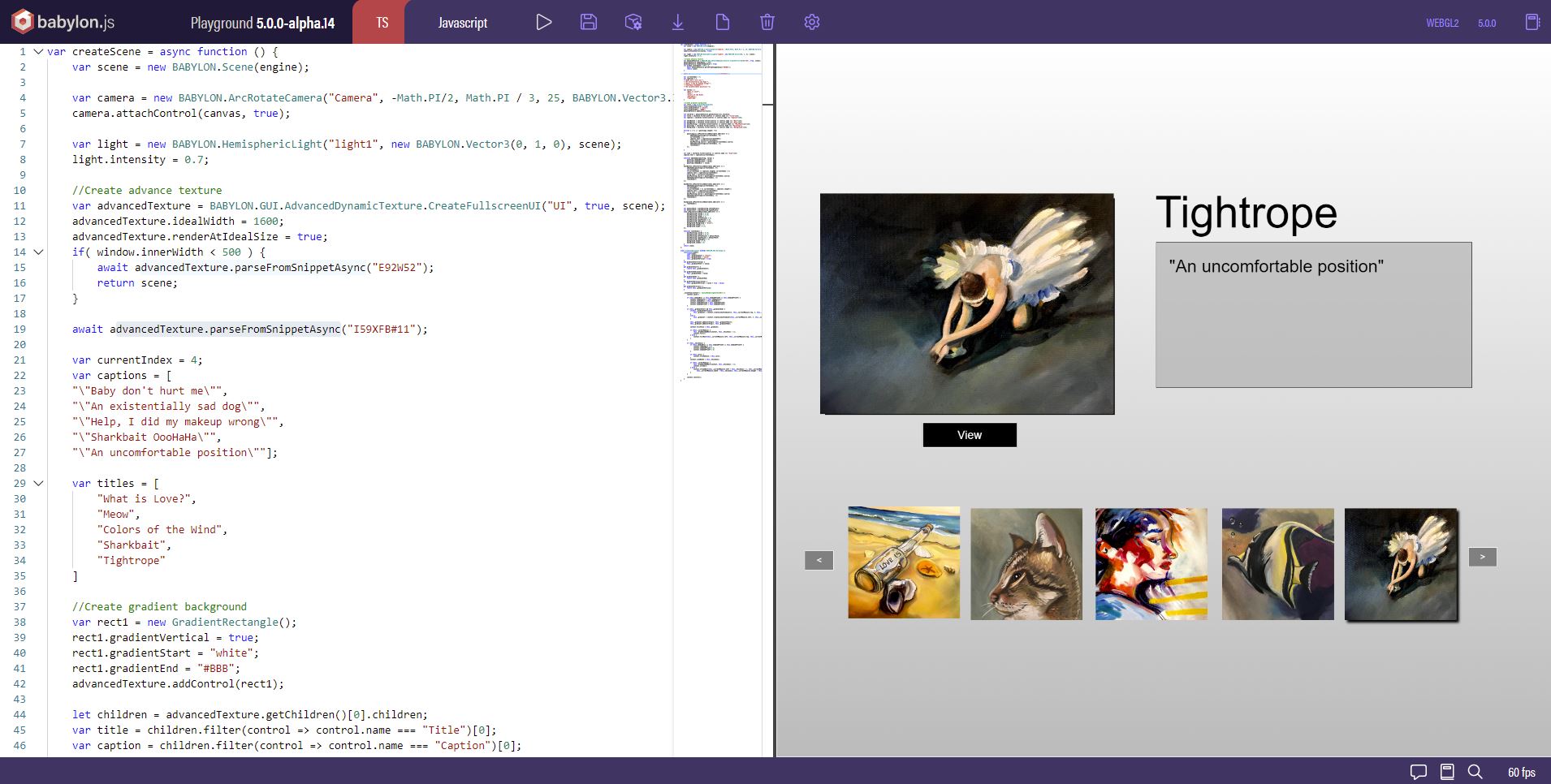Switch to the Javascript language tab
1551x784 pixels.
463,23
